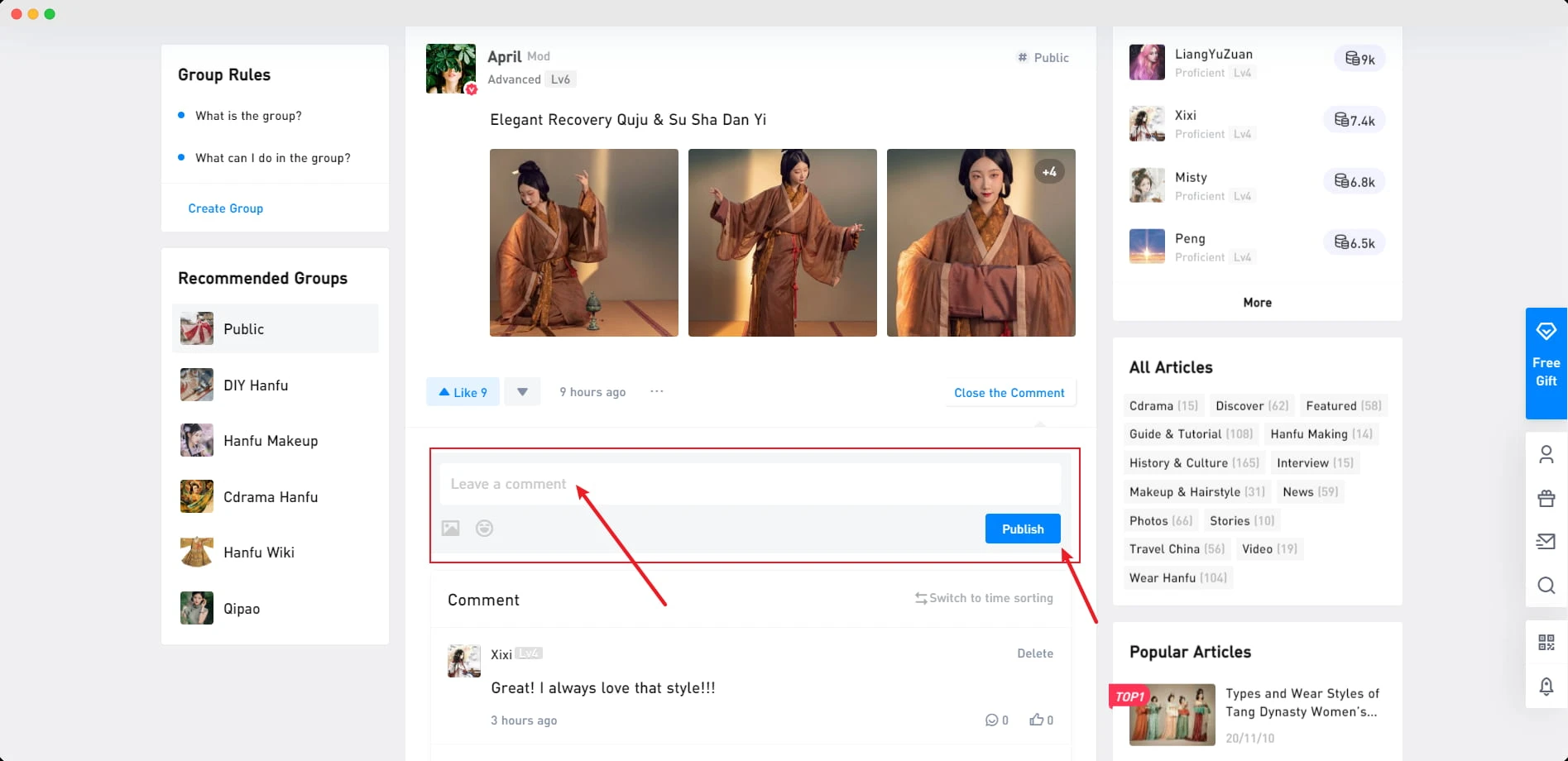Viewport: 1568px width, 761px height.
Task: Open the QR code icon in sidebar
Action: click(1546, 643)
